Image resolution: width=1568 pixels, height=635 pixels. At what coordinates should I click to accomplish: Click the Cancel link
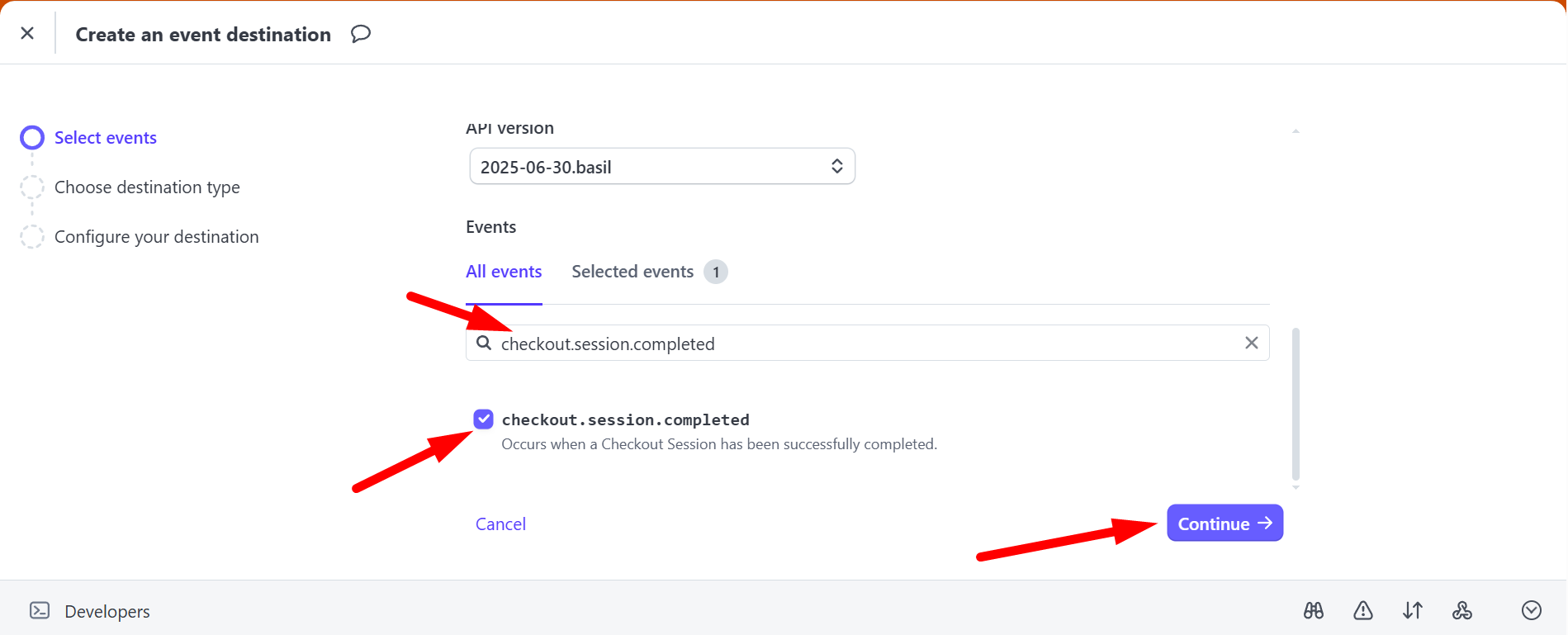[x=500, y=524]
